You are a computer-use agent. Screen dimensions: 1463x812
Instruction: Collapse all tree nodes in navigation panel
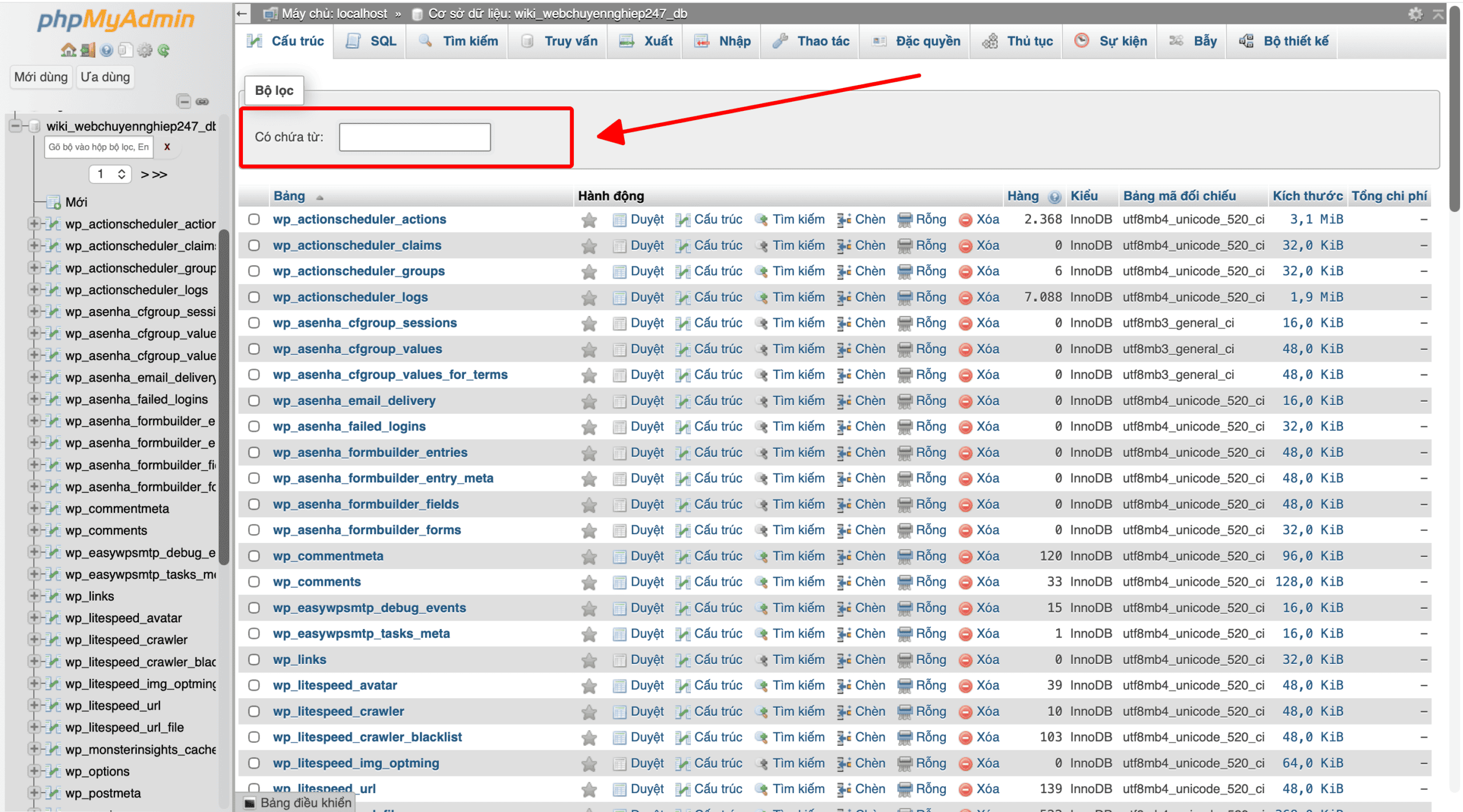coord(183,101)
